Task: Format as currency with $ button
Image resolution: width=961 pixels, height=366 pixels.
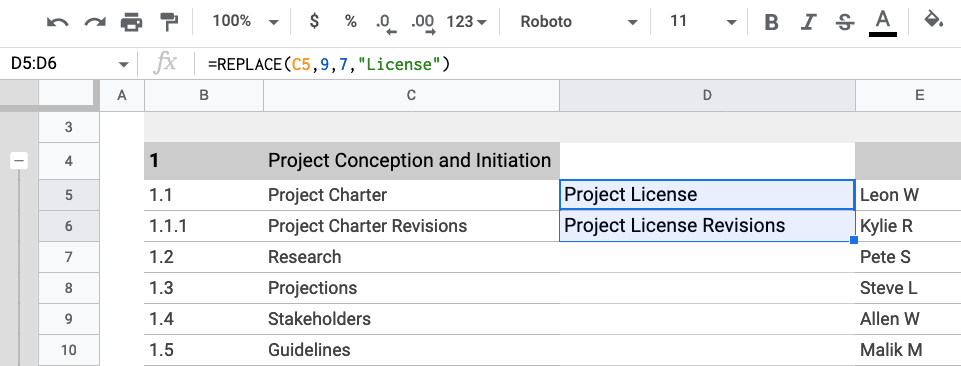Action: click(x=314, y=21)
